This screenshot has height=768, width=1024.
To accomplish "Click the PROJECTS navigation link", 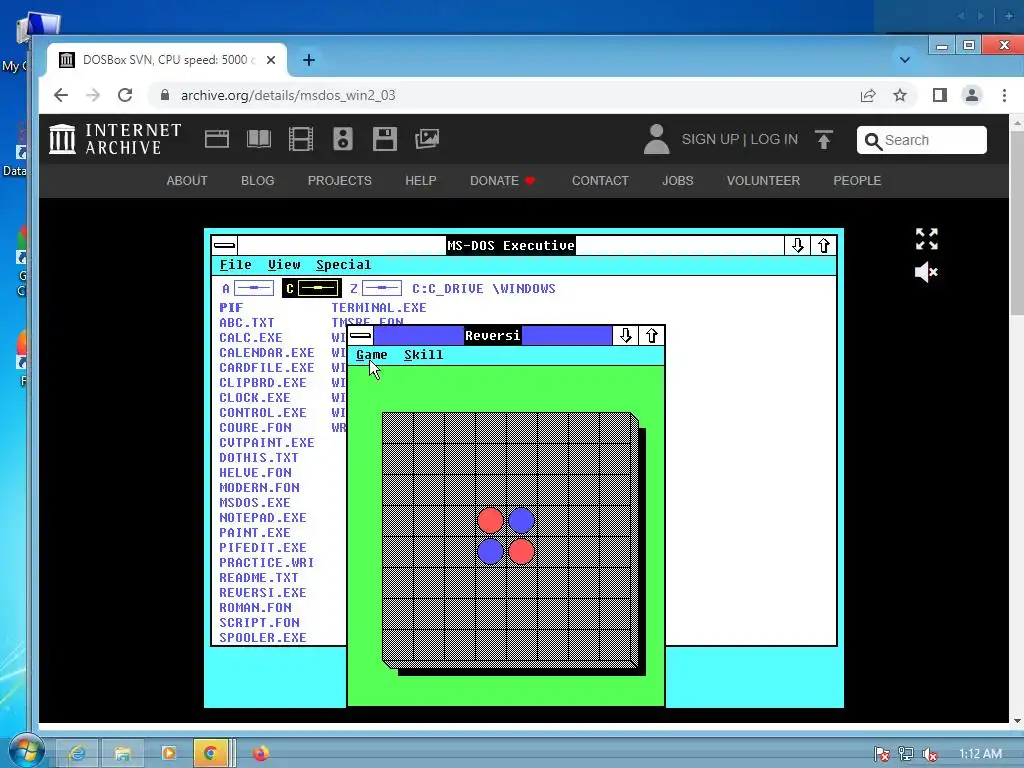I will pyautogui.click(x=340, y=181).
